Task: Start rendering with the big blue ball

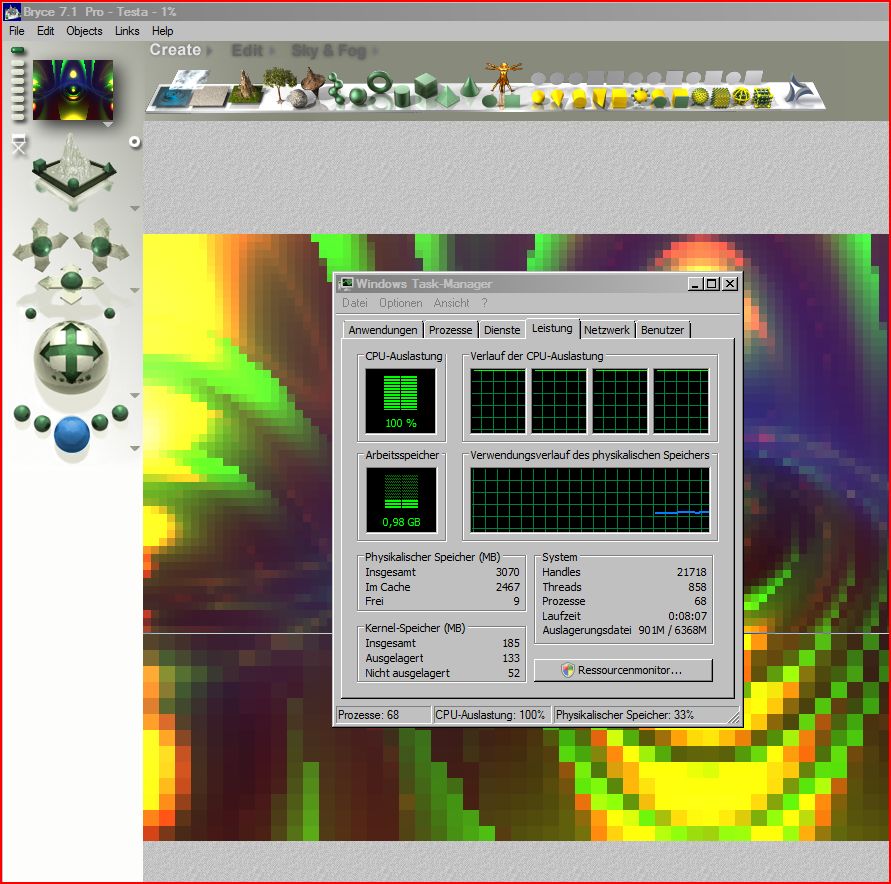Action: (x=72, y=434)
